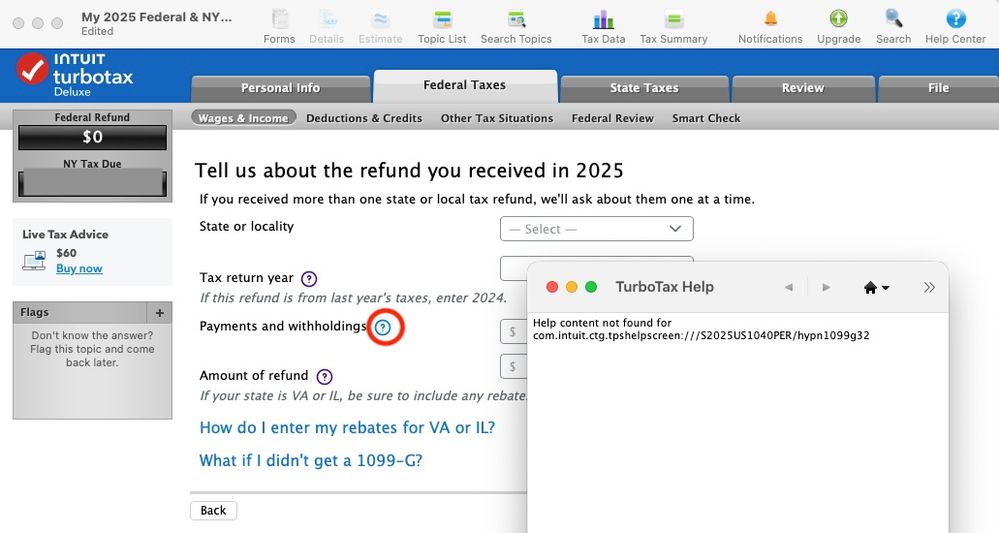999x533 pixels.
Task: Expand TurboTax Help toolbar overflow chevrons
Action: point(929,287)
